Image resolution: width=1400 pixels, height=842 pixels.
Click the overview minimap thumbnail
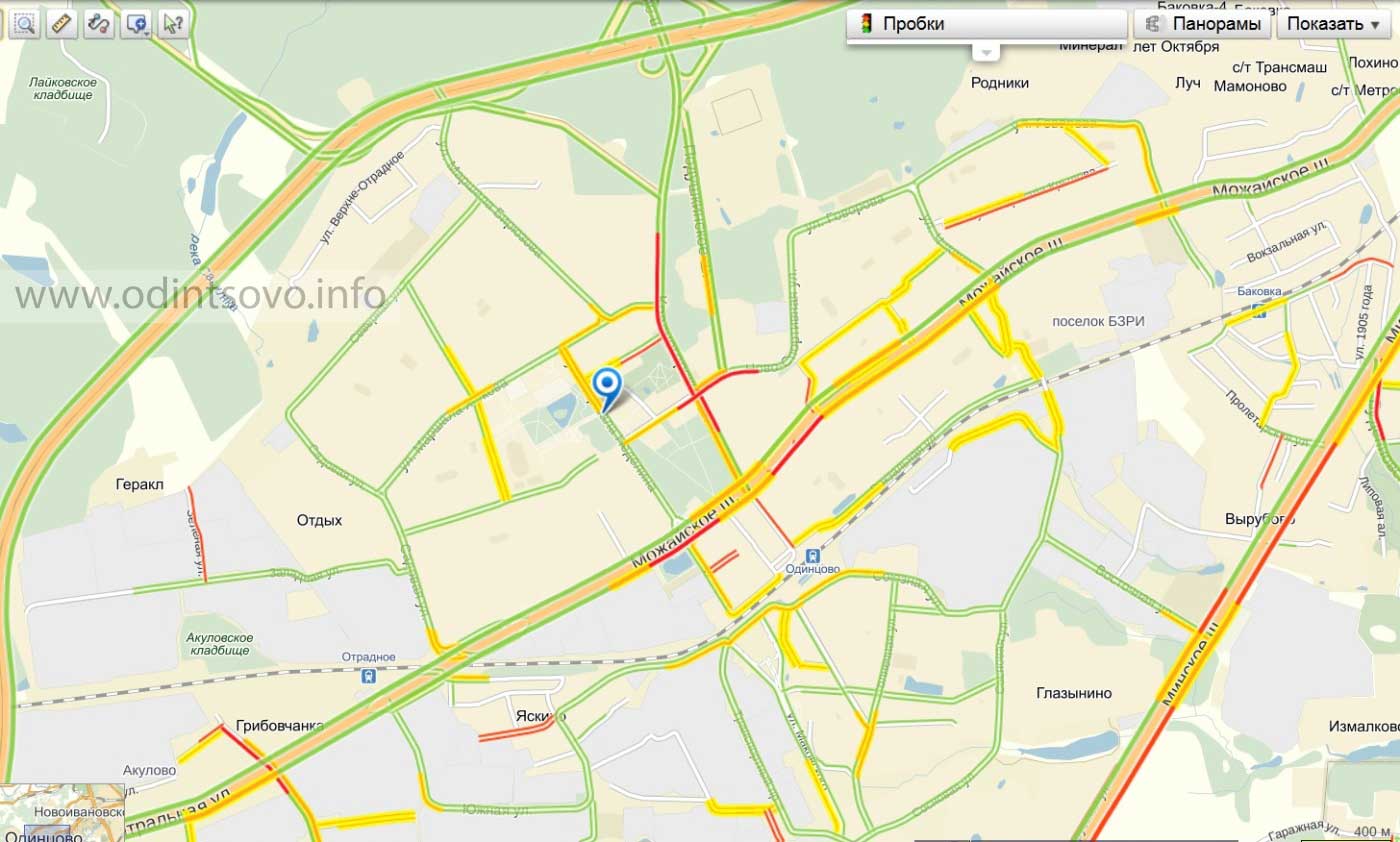[x=62, y=813]
